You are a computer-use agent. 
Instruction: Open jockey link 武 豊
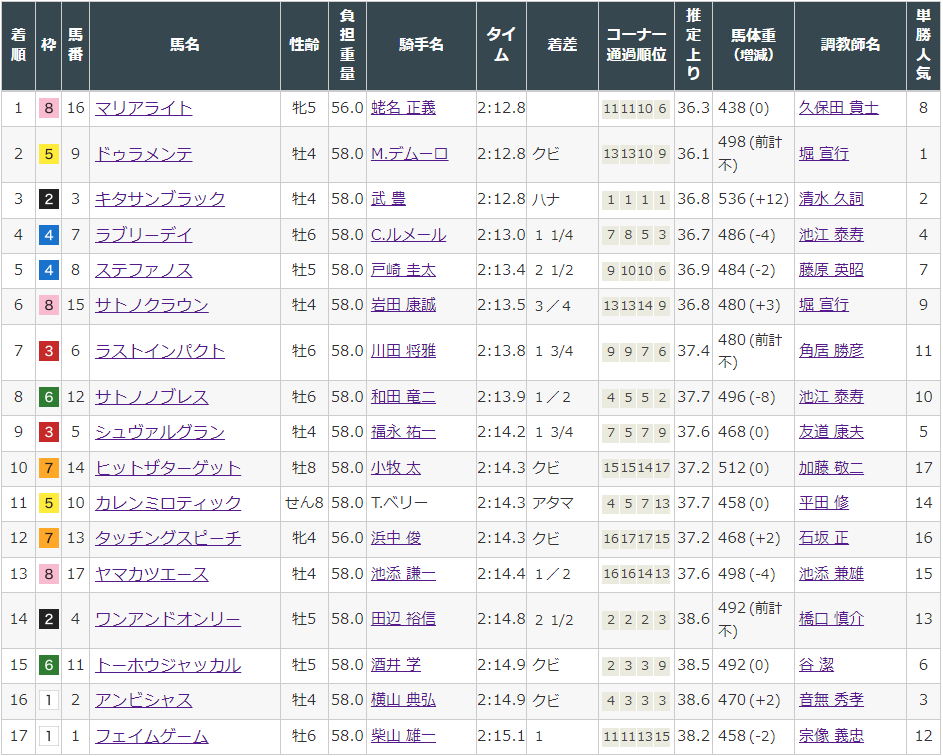coord(388,199)
